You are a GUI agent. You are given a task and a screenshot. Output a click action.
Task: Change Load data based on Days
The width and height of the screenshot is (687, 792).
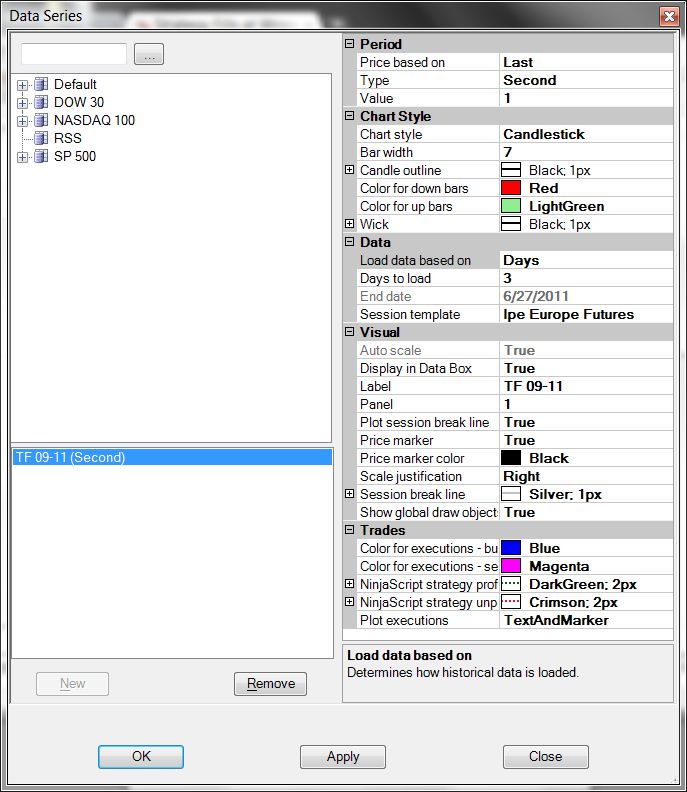pyautogui.click(x=586, y=260)
